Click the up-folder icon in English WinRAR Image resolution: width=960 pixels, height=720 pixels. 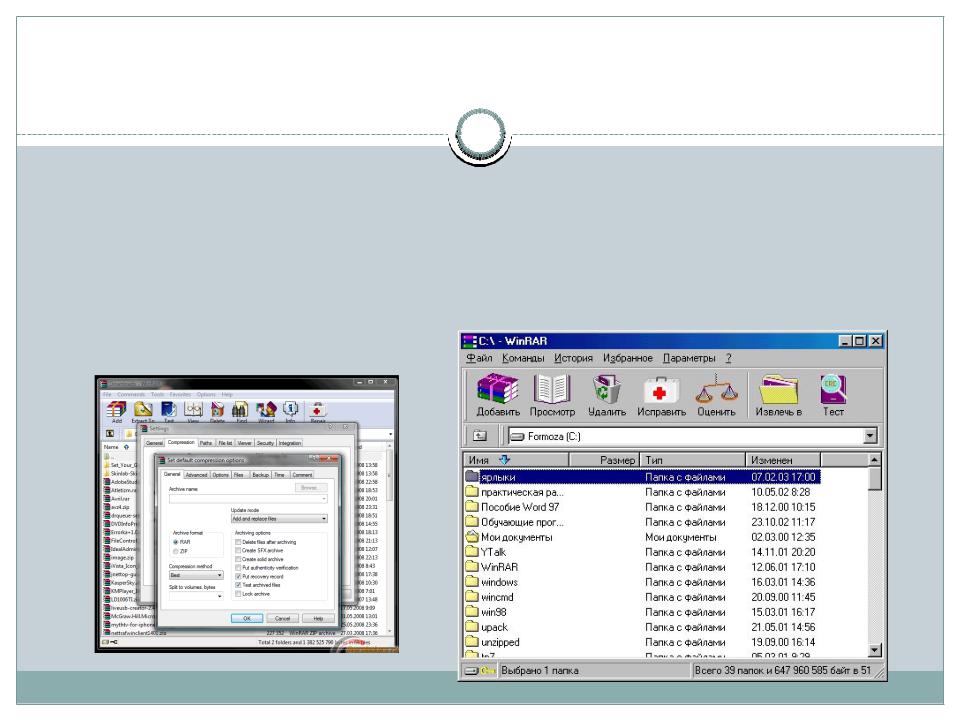(x=110, y=433)
